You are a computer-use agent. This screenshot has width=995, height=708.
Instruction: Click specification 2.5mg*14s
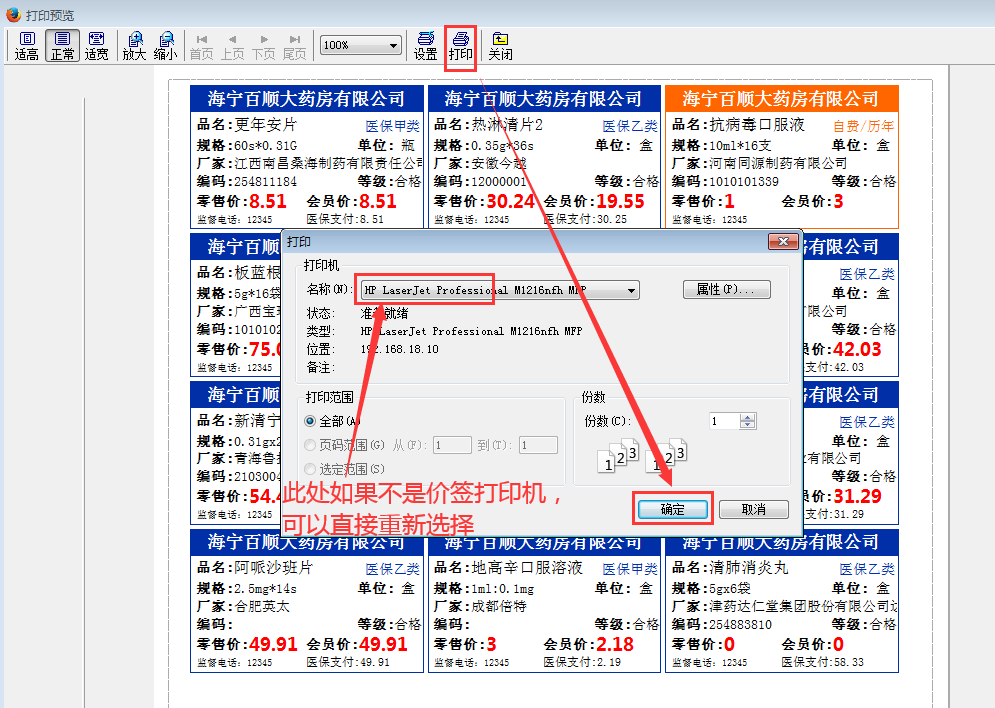pos(265,588)
